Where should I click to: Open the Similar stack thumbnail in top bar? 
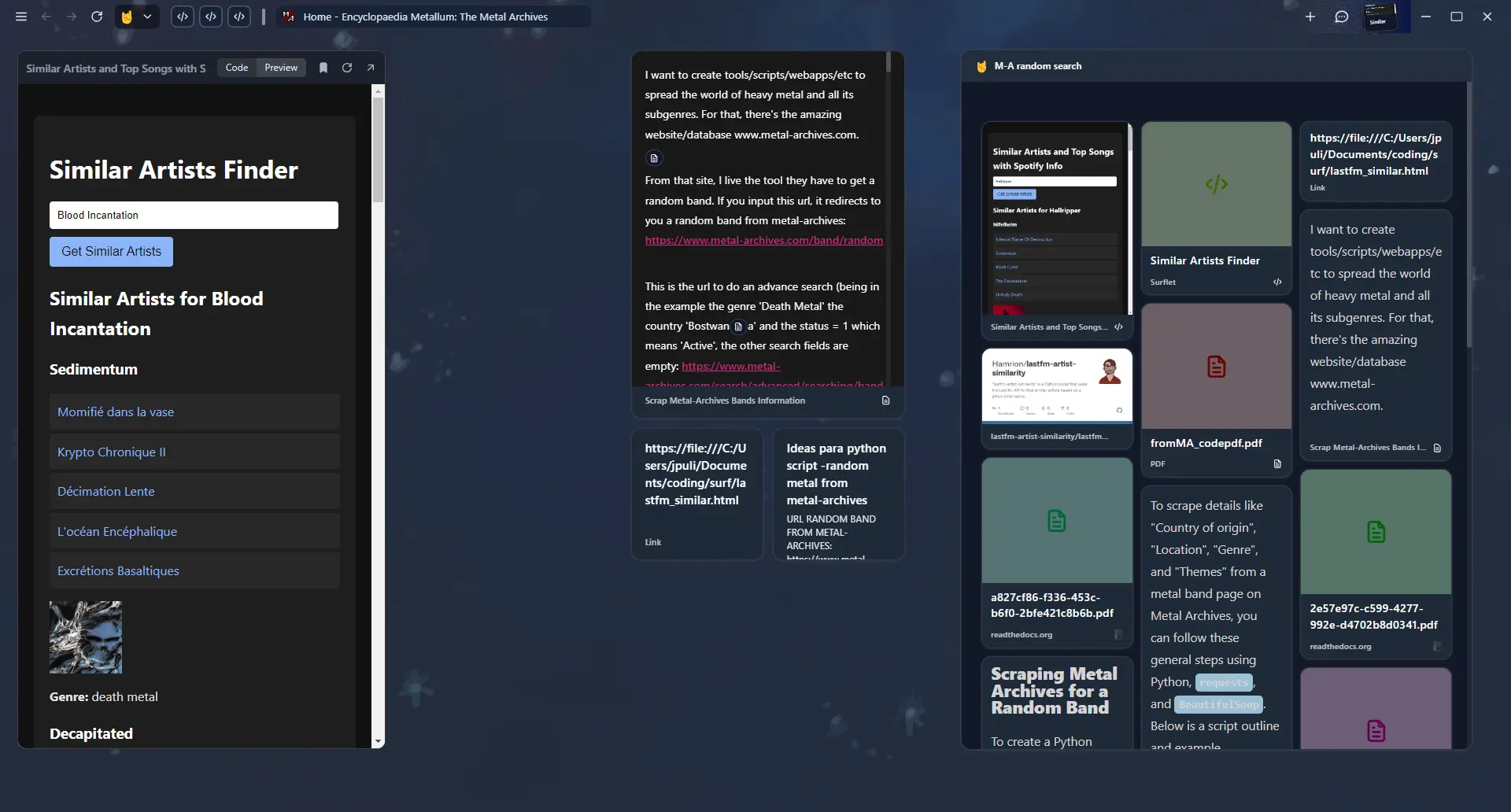(1380, 17)
